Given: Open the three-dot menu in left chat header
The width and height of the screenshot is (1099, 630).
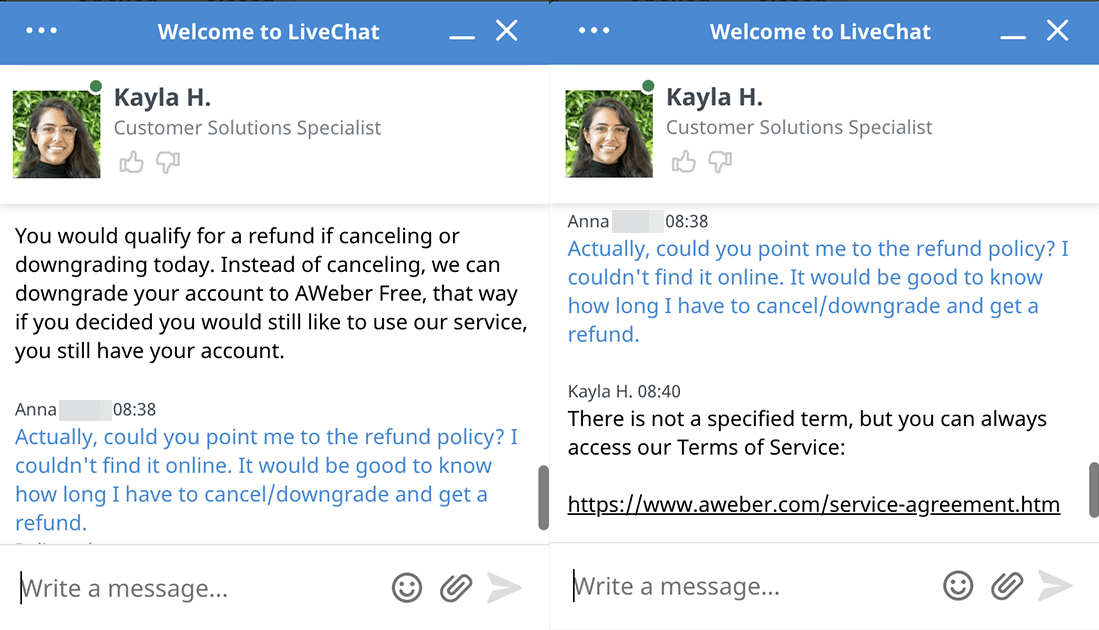Looking at the screenshot, I should point(41,31).
